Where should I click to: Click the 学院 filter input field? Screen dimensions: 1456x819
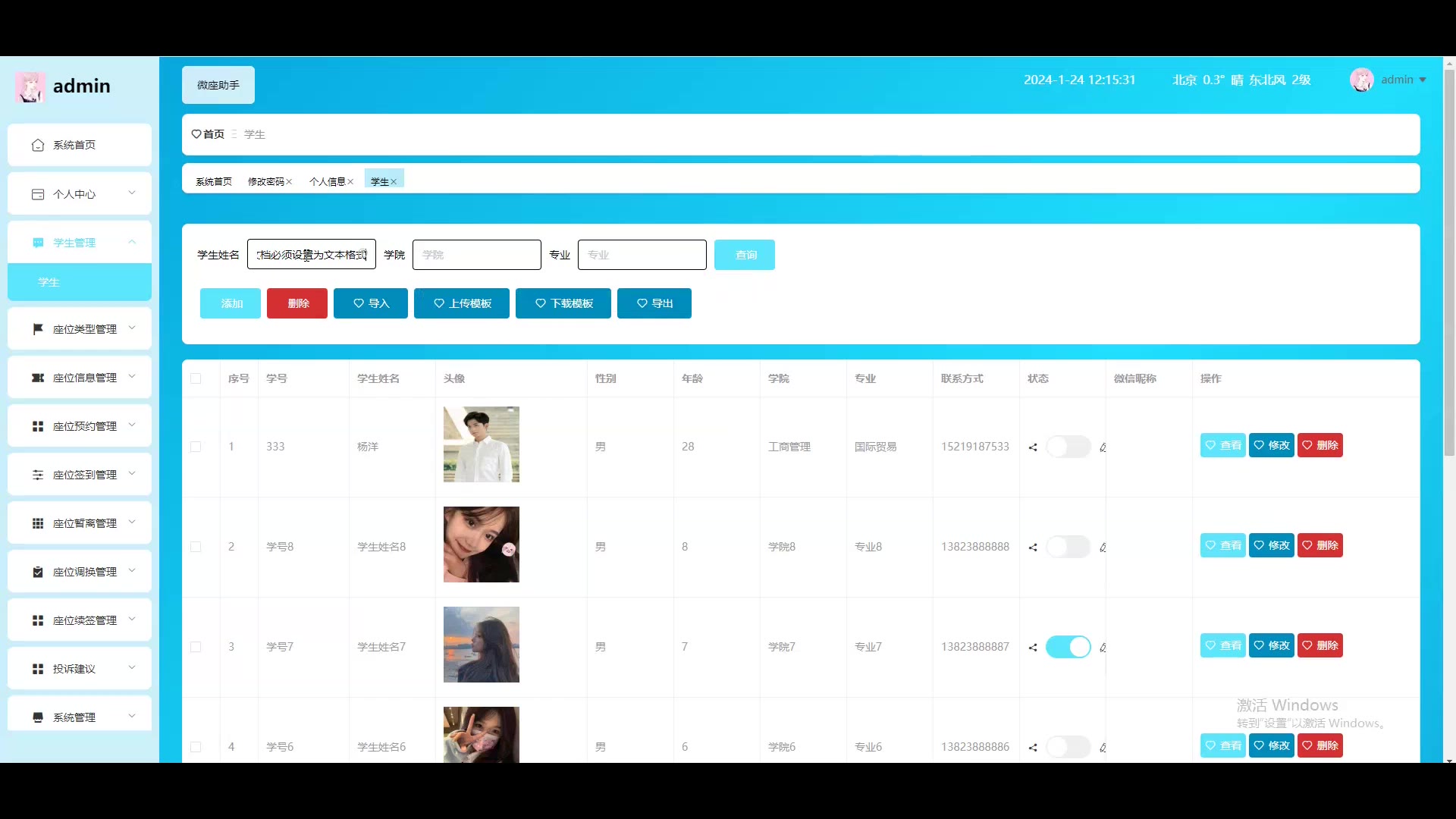[476, 255]
